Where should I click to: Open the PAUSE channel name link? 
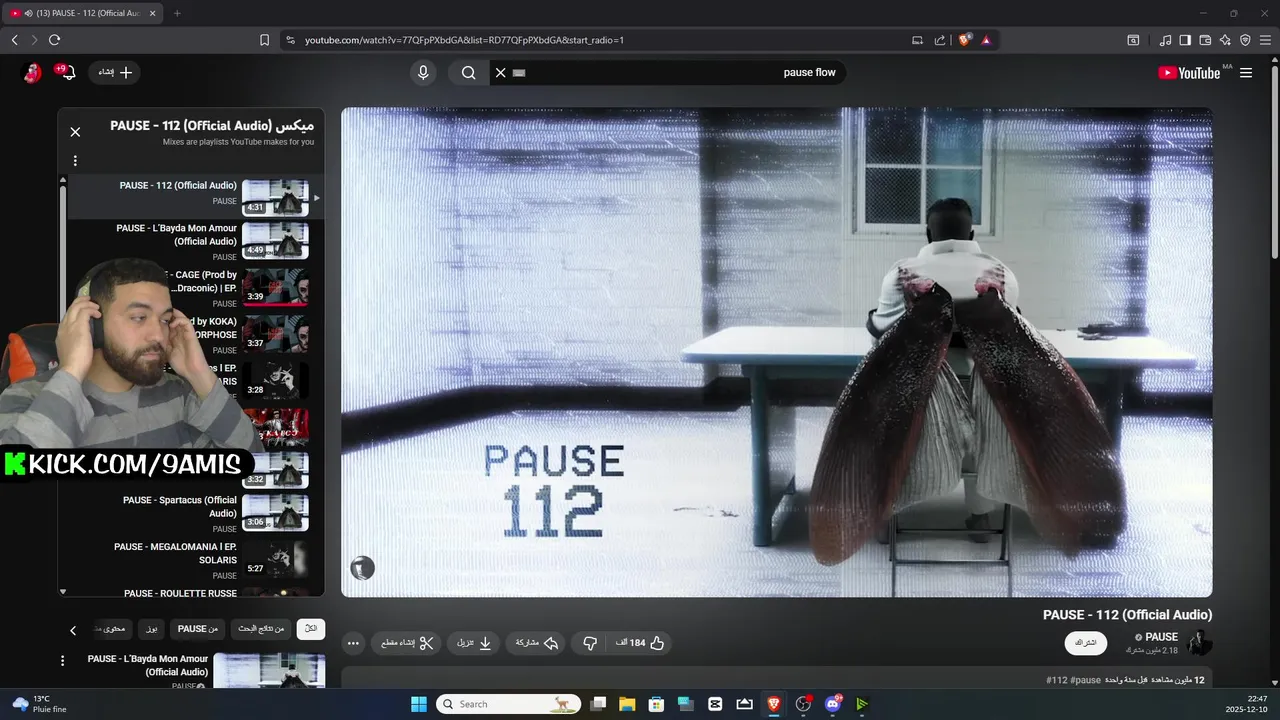click(x=1161, y=637)
